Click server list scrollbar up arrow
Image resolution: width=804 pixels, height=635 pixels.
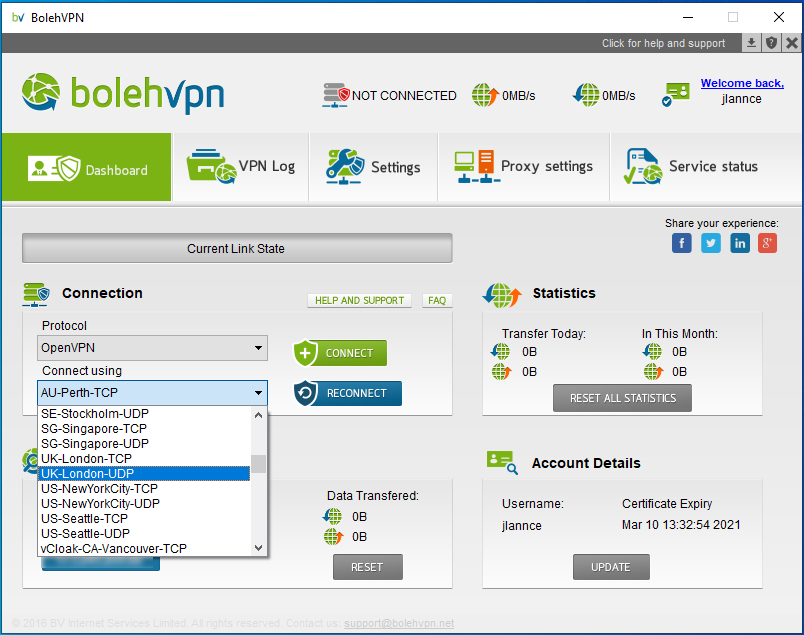[x=258, y=415]
